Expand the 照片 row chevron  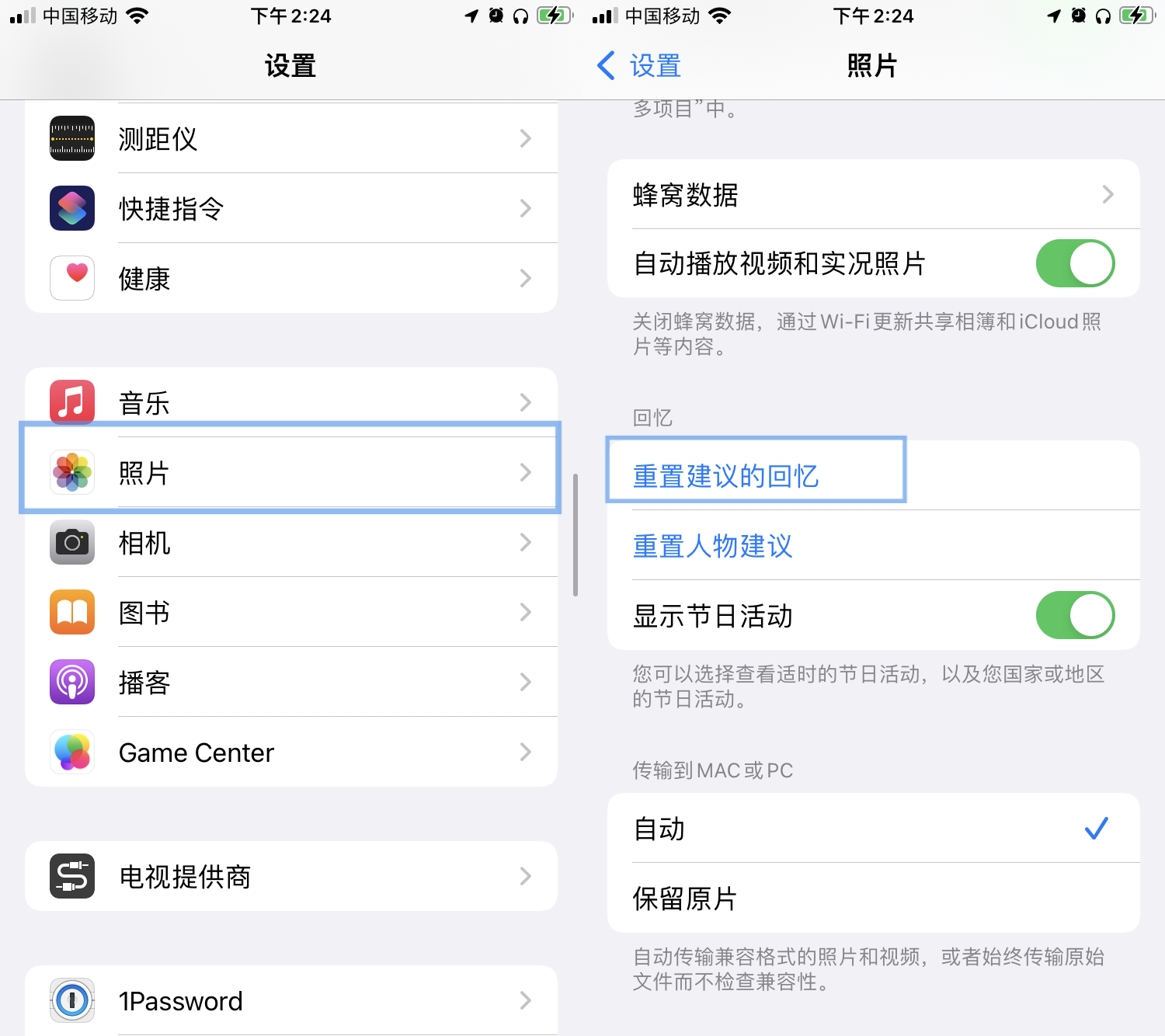coord(526,472)
